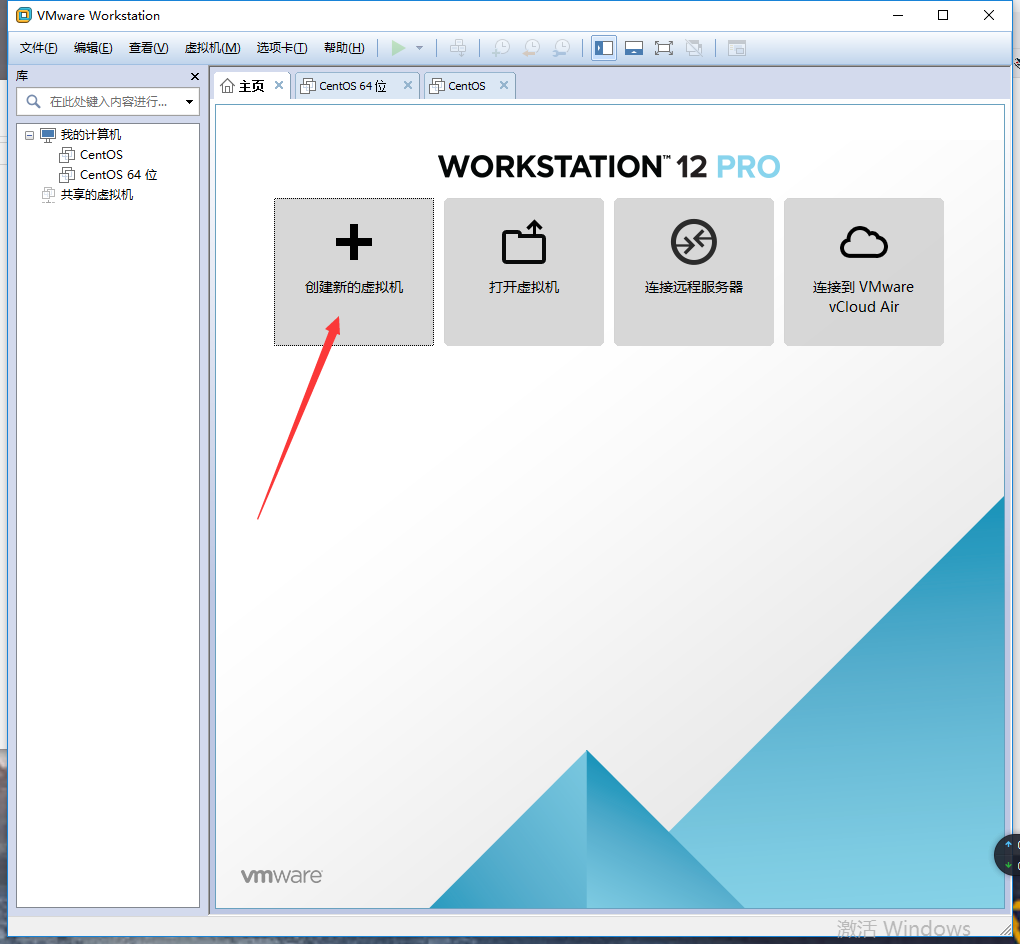Image resolution: width=1020 pixels, height=944 pixels.
Task: Open the power options dropdown arrow
Action: click(x=420, y=48)
